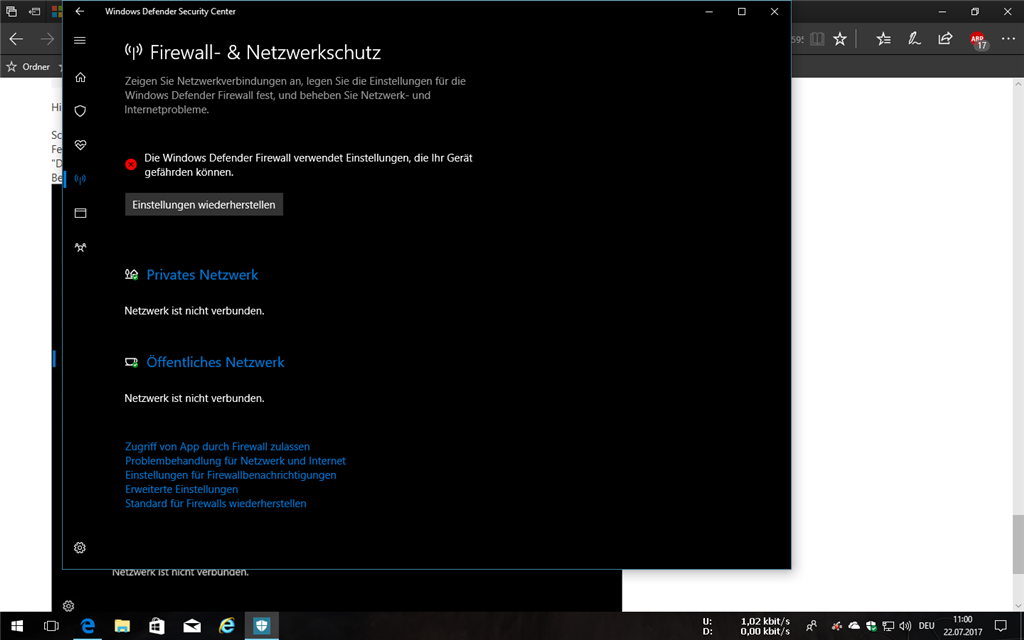Image resolution: width=1024 pixels, height=640 pixels.
Task: Click red error icon beside firewall warning
Action: [x=131, y=165]
